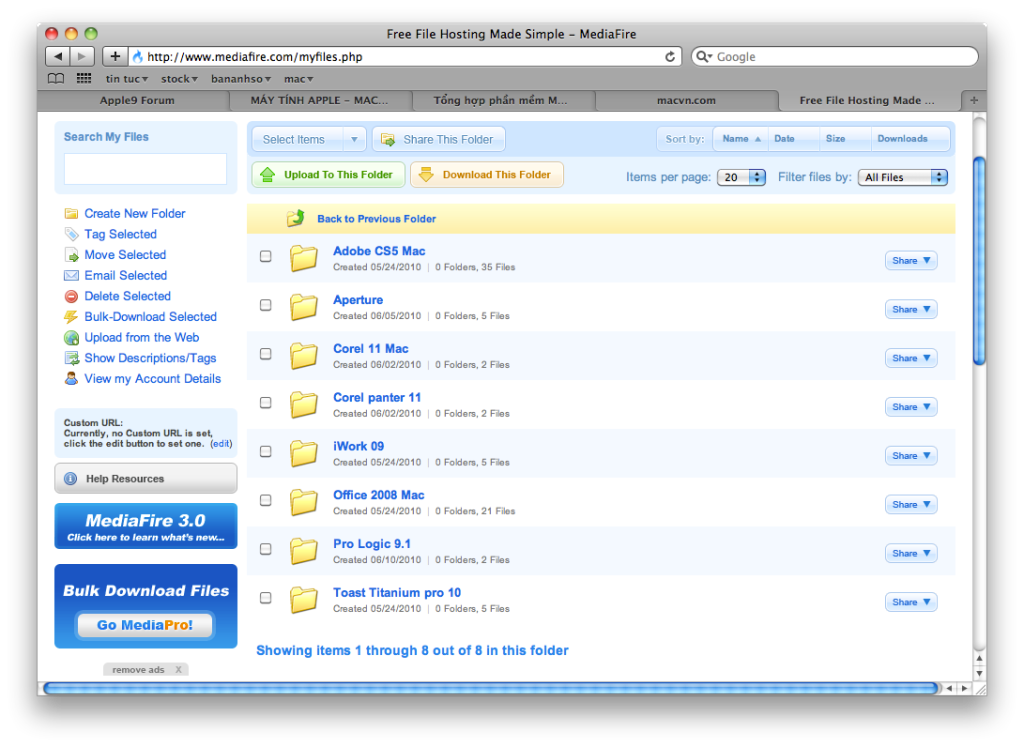Go back with the browser back arrow
1024x747 pixels.
(58, 57)
